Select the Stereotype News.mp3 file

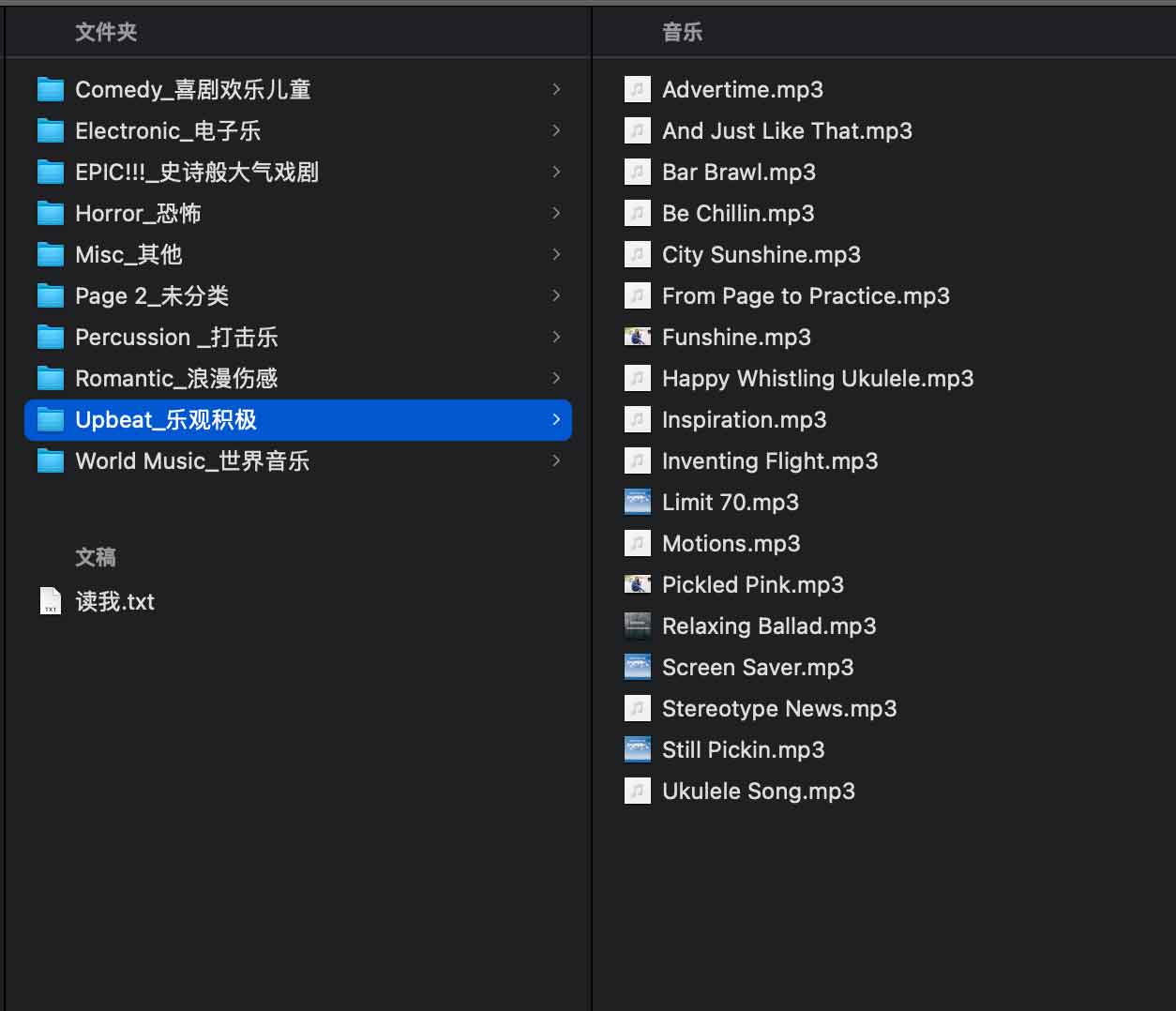tap(779, 708)
